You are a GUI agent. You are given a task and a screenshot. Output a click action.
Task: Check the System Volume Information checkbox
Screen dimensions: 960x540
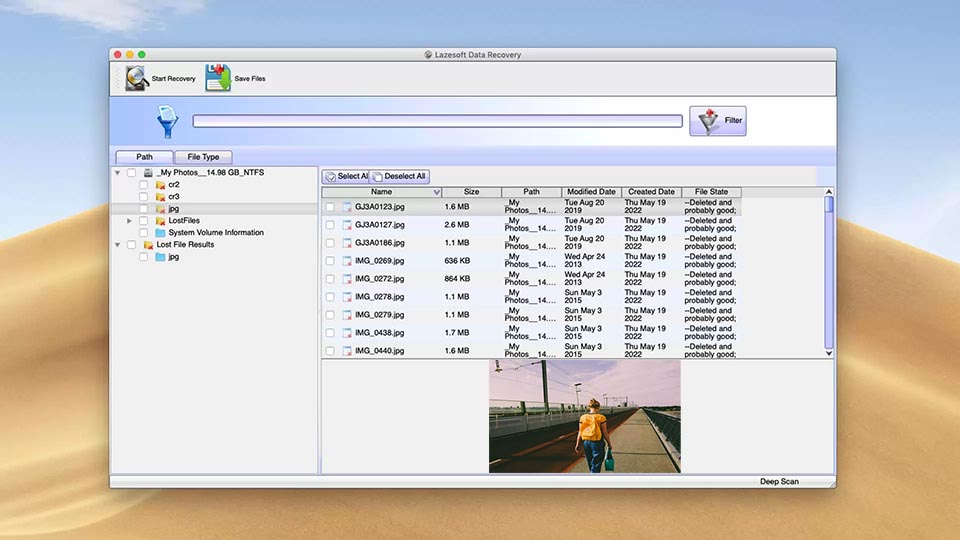tap(143, 233)
